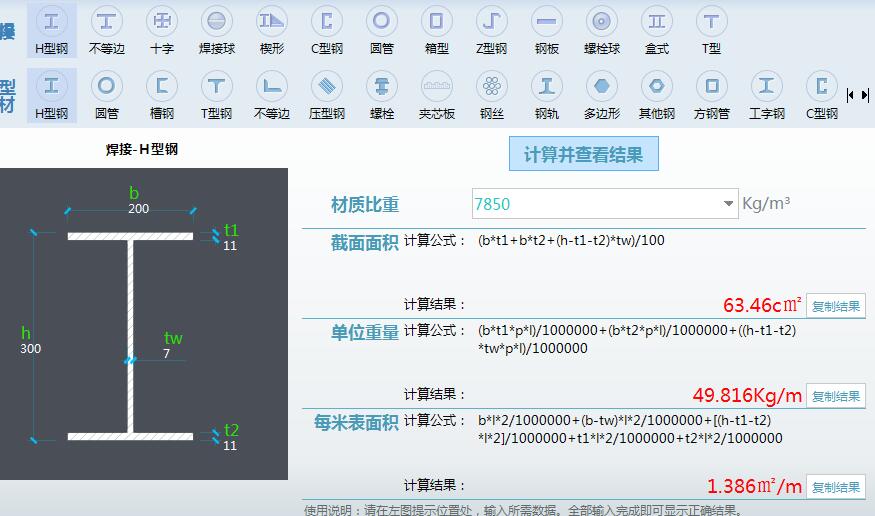Click the 49.816Kg/m result value
This screenshot has width=875, height=516.
[747, 395]
